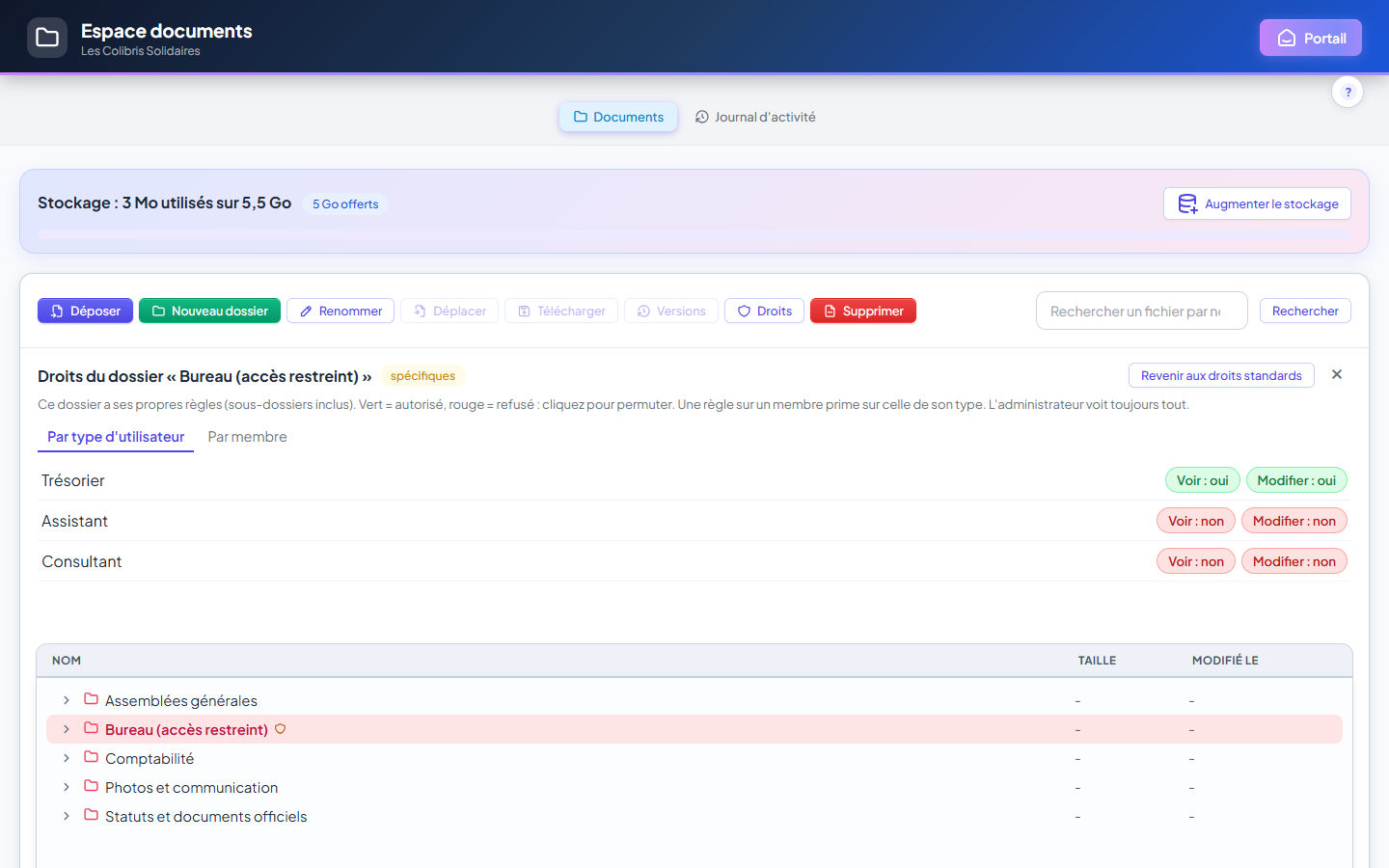Expand Photos et communication chevron
Screen dimensions: 1389x868
pos(66,787)
